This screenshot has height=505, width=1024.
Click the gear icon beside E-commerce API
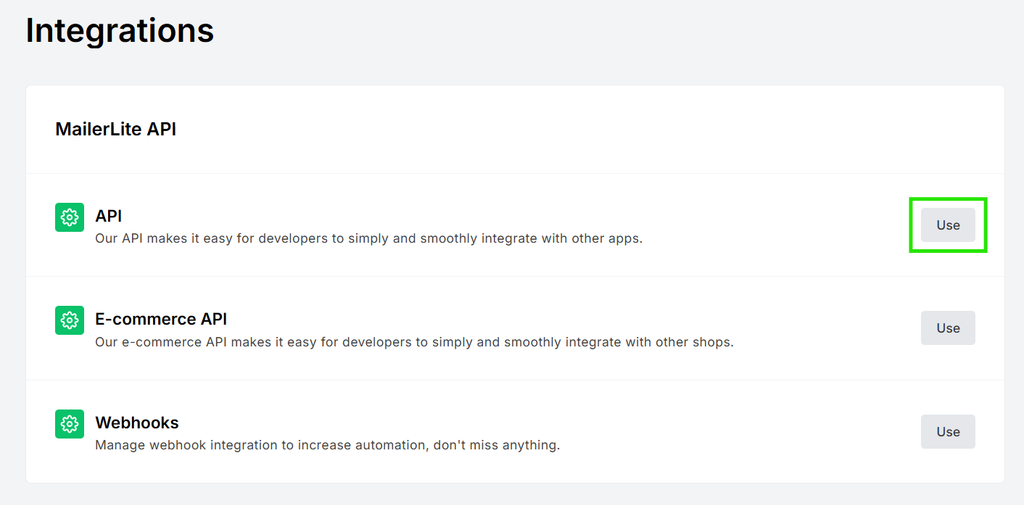[x=69, y=320]
